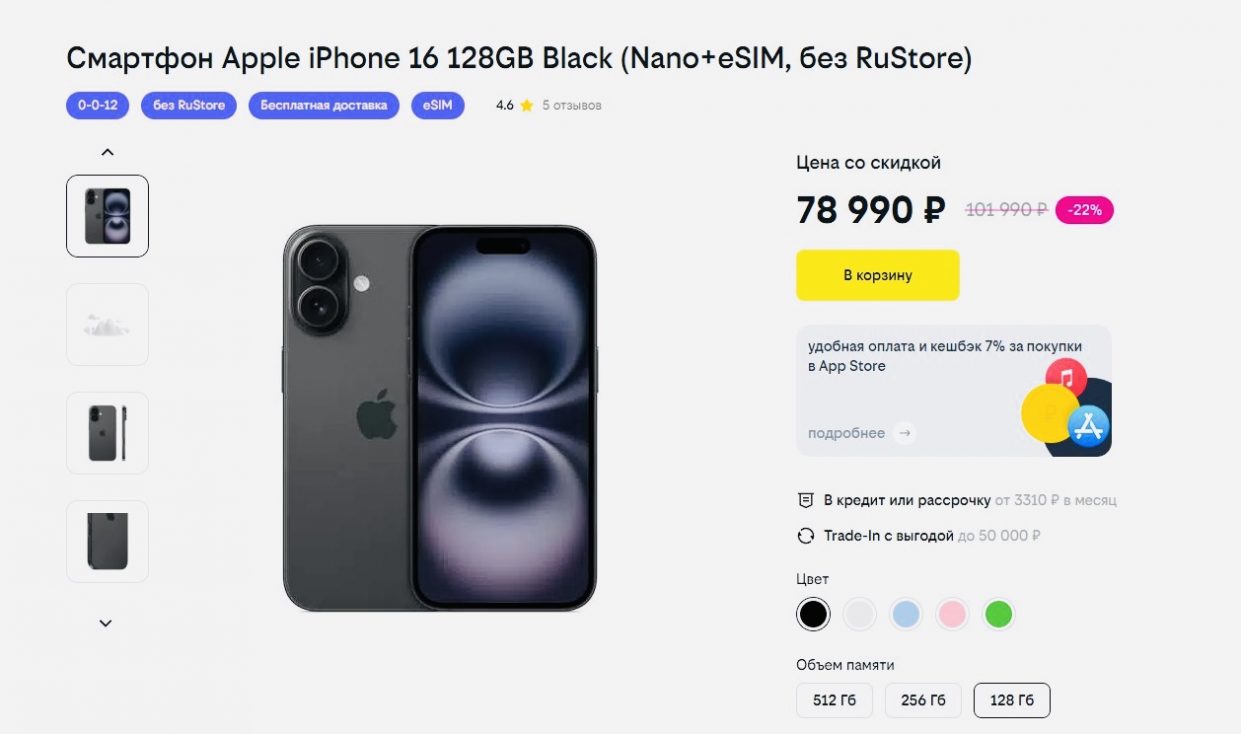Click the App Store icon in banner

1088,427
